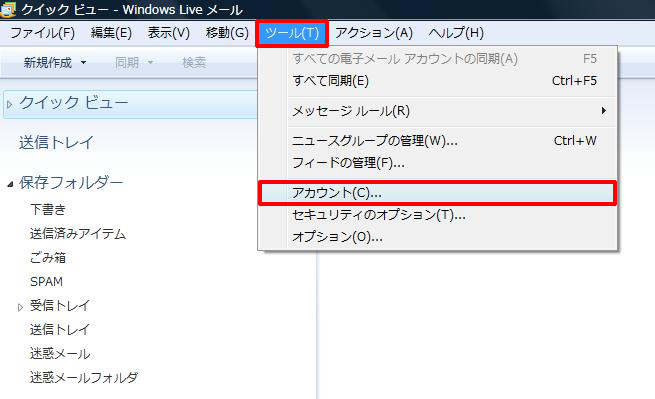Open the 迷惑メールフォルダ folder
The height and width of the screenshot is (399, 655).
(84, 378)
